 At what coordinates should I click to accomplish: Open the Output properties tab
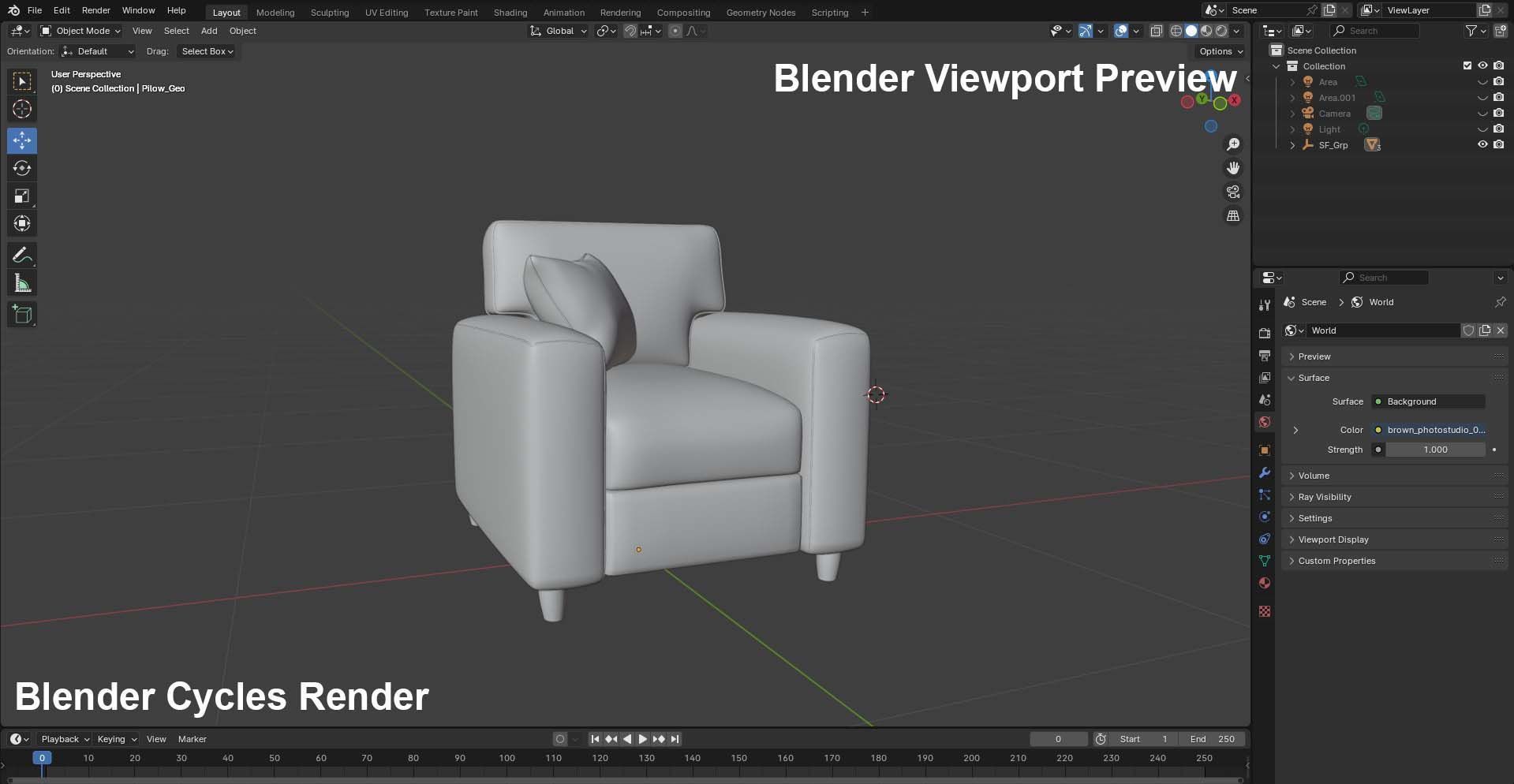pos(1265,356)
